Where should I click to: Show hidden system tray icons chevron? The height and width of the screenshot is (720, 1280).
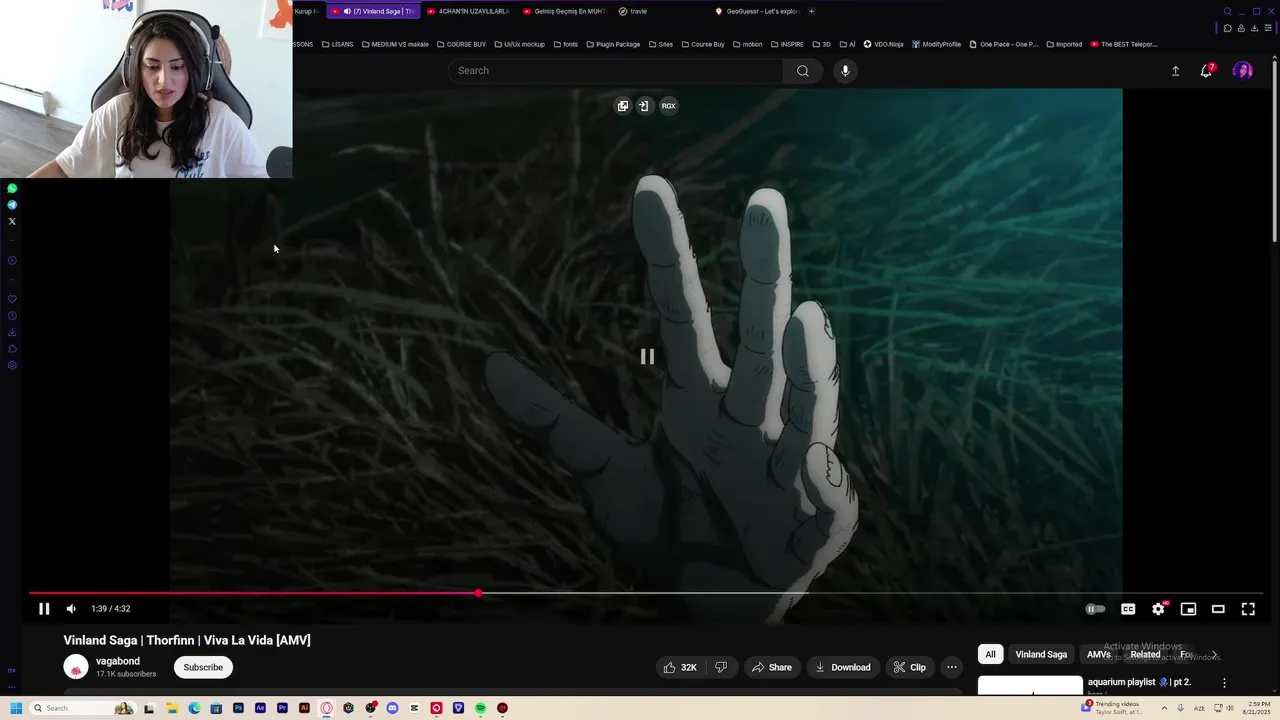pyautogui.click(x=1164, y=709)
